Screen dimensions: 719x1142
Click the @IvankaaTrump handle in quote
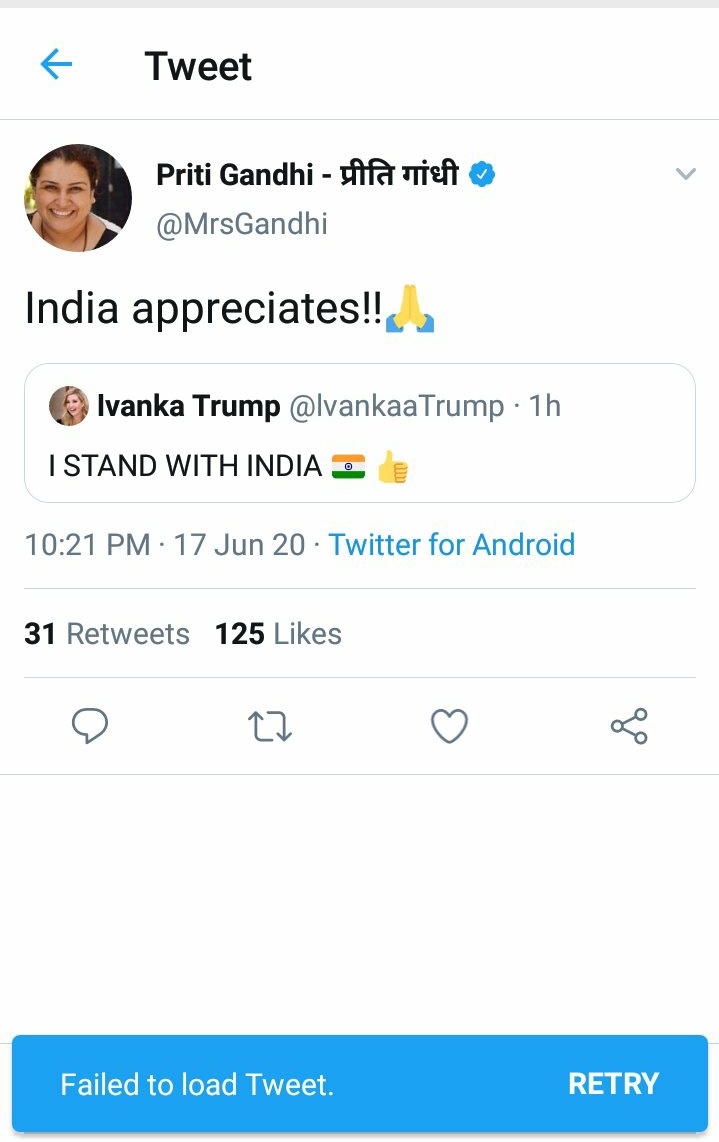396,406
